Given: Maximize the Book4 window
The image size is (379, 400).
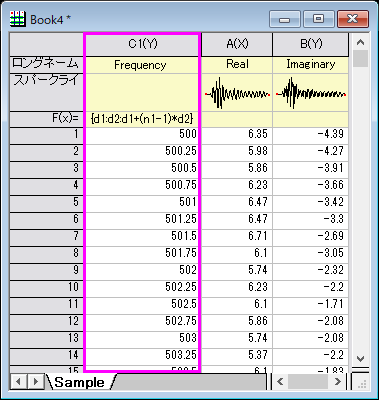Looking at the screenshot, I should (318, 19).
